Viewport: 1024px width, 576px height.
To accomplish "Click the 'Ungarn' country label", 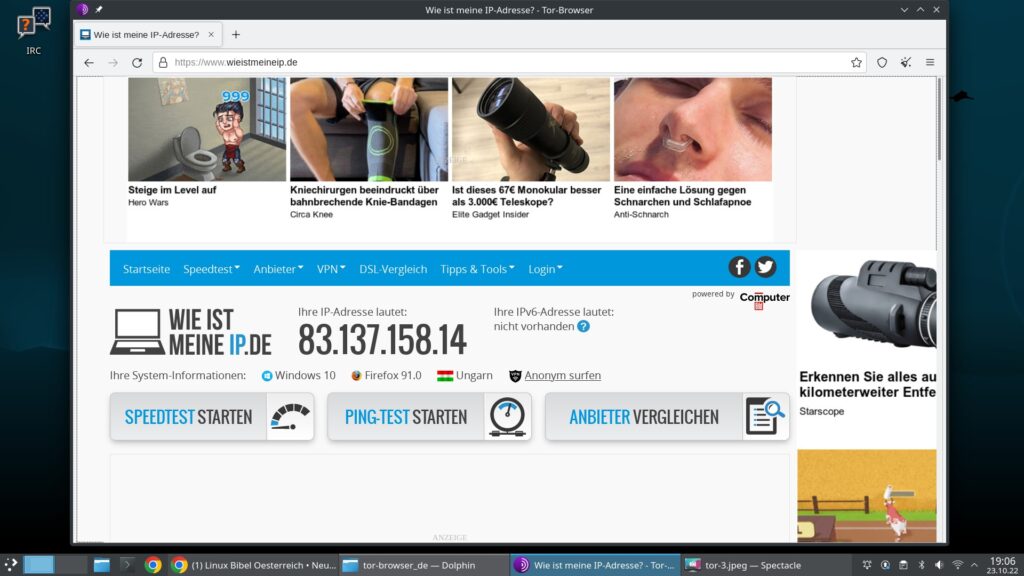I will click(x=474, y=376).
